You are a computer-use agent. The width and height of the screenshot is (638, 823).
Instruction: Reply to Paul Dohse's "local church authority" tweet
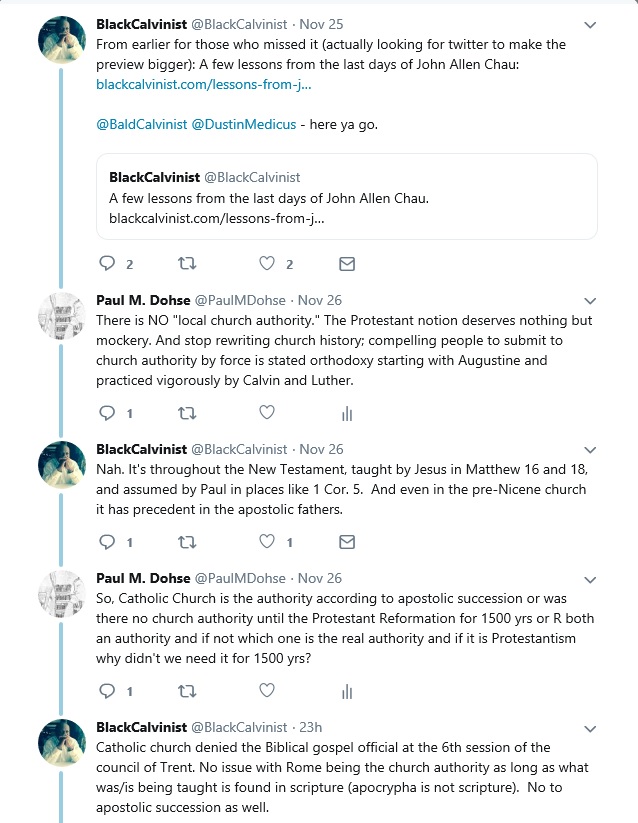[x=108, y=412]
